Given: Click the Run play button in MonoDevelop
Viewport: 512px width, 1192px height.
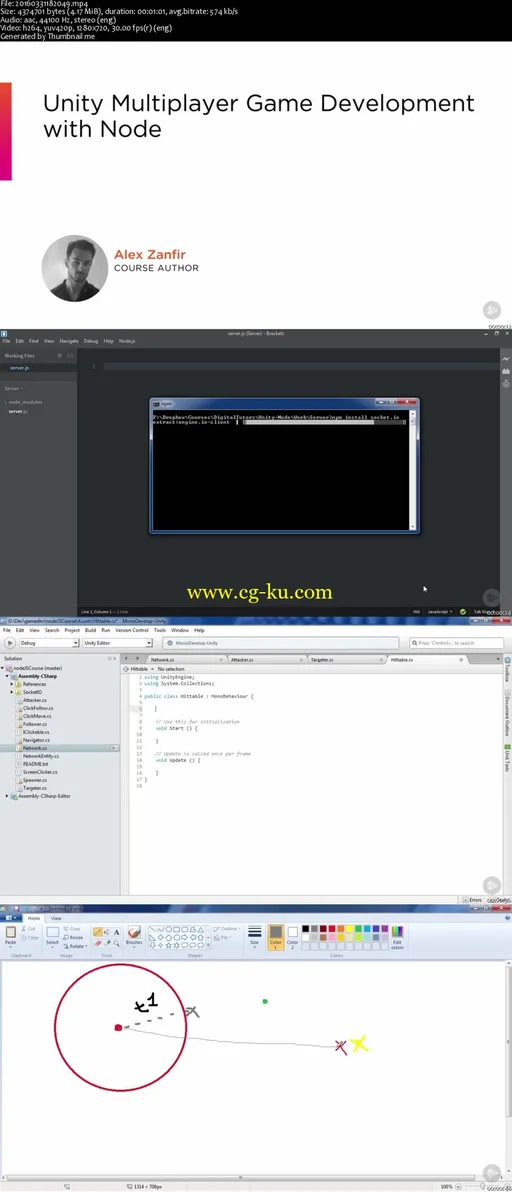Looking at the screenshot, I should 10,642.
